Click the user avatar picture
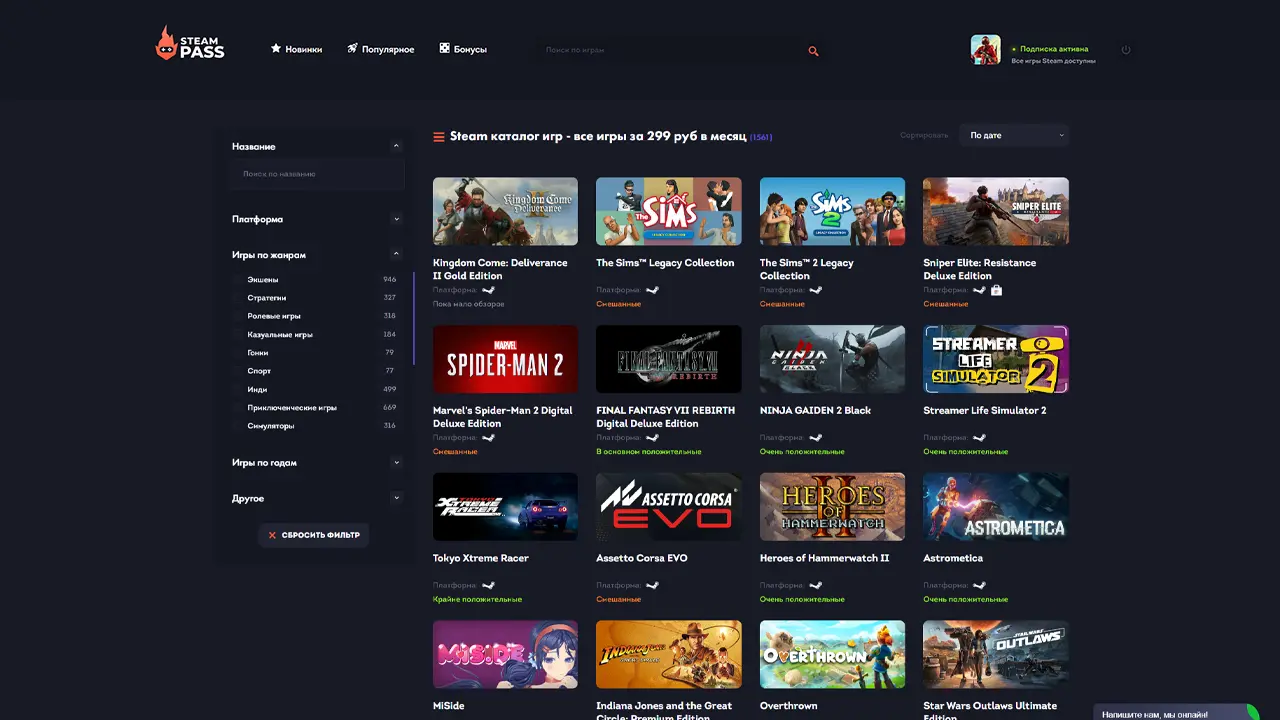Screen dimensions: 1280x720 pyautogui.click(x=985, y=50)
